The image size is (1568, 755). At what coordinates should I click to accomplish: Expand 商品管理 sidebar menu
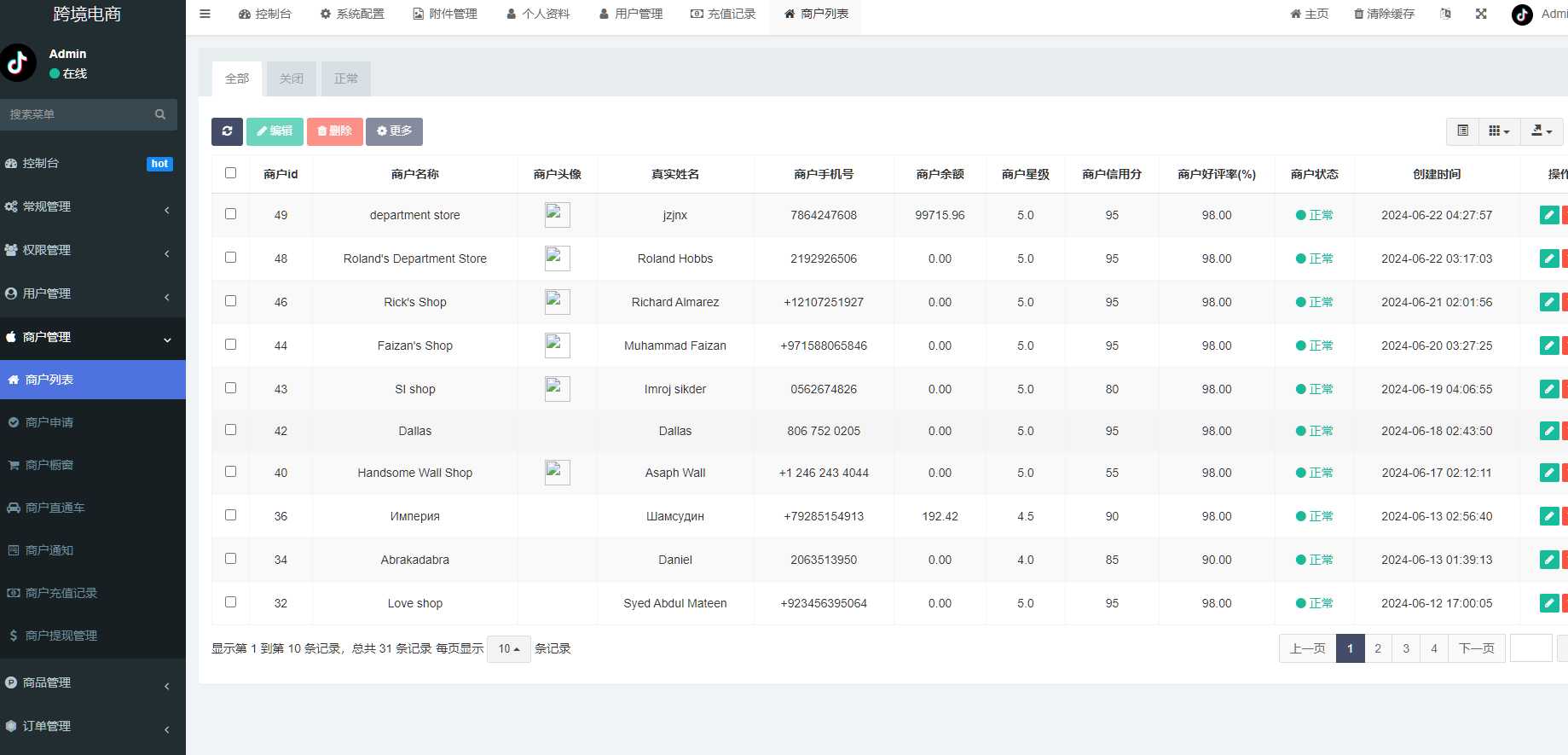point(93,682)
